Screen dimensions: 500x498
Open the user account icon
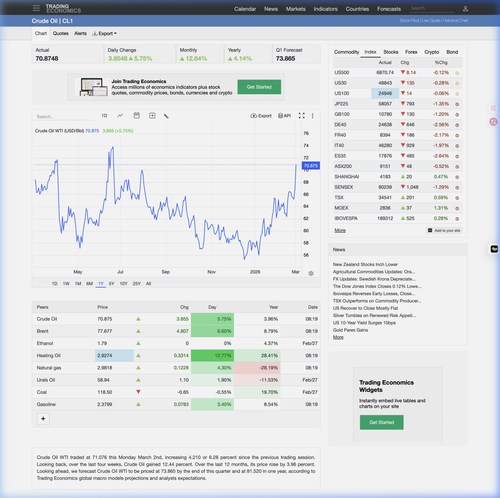[x=465, y=9]
